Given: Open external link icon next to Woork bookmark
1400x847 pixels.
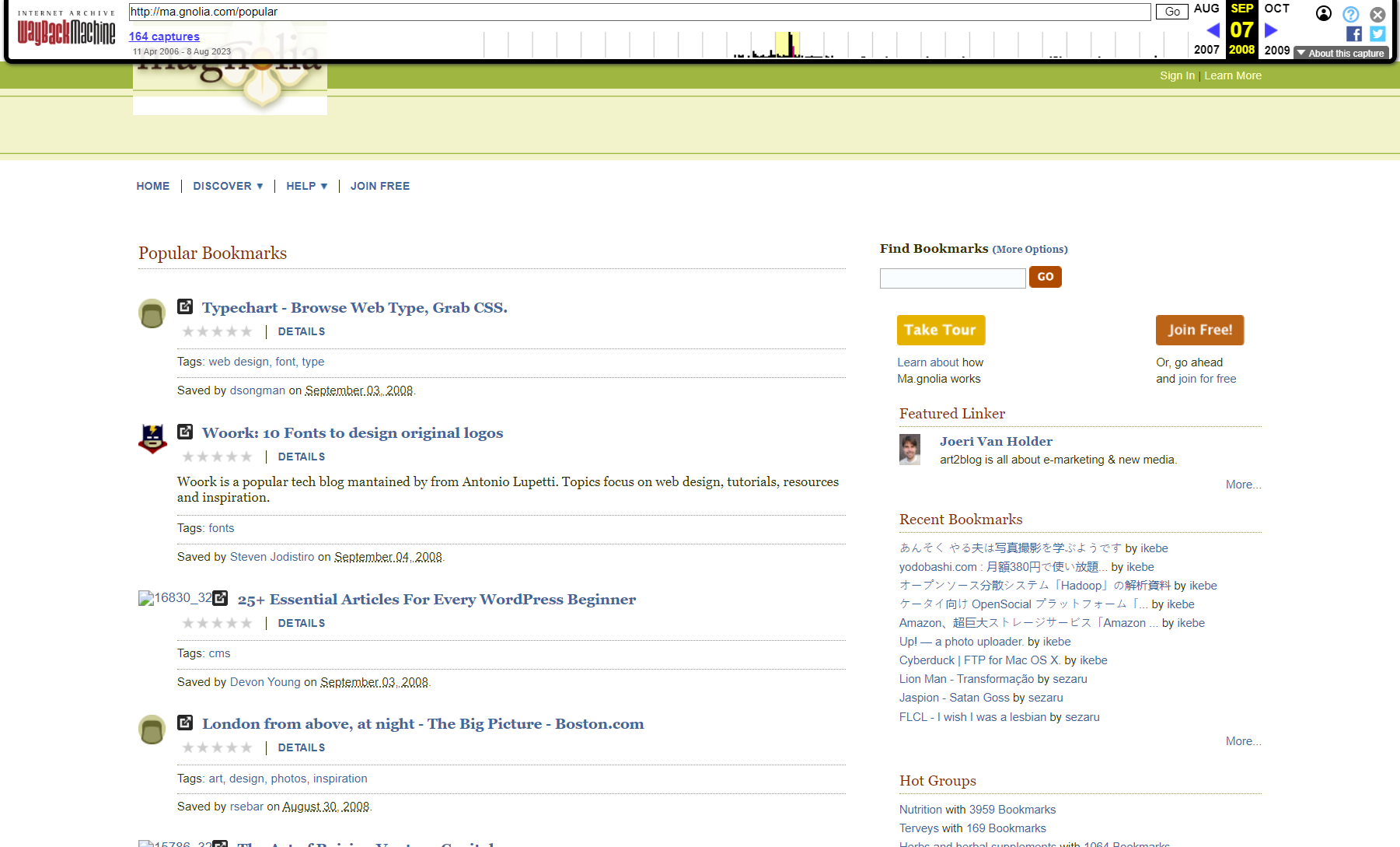Looking at the screenshot, I should 185,432.
